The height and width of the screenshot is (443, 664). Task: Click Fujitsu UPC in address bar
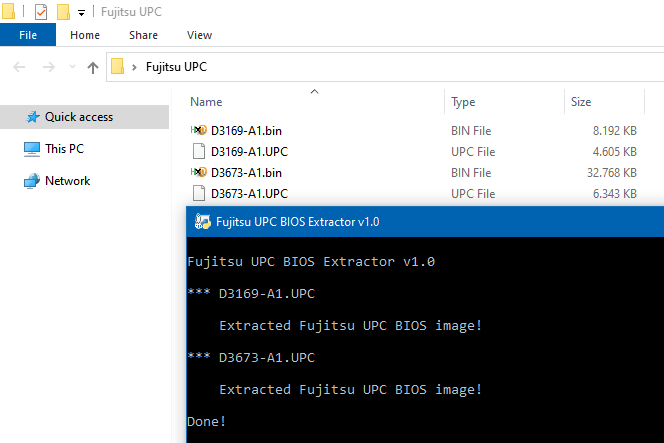click(x=176, y=67)
